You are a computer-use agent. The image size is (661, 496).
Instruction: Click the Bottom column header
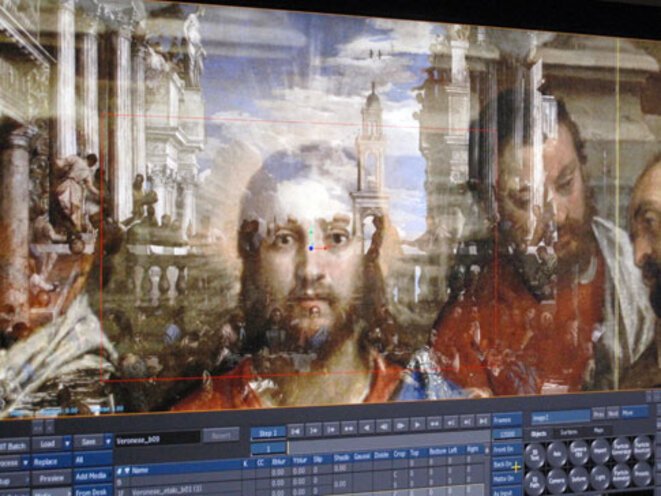click(x=437, y=452)
